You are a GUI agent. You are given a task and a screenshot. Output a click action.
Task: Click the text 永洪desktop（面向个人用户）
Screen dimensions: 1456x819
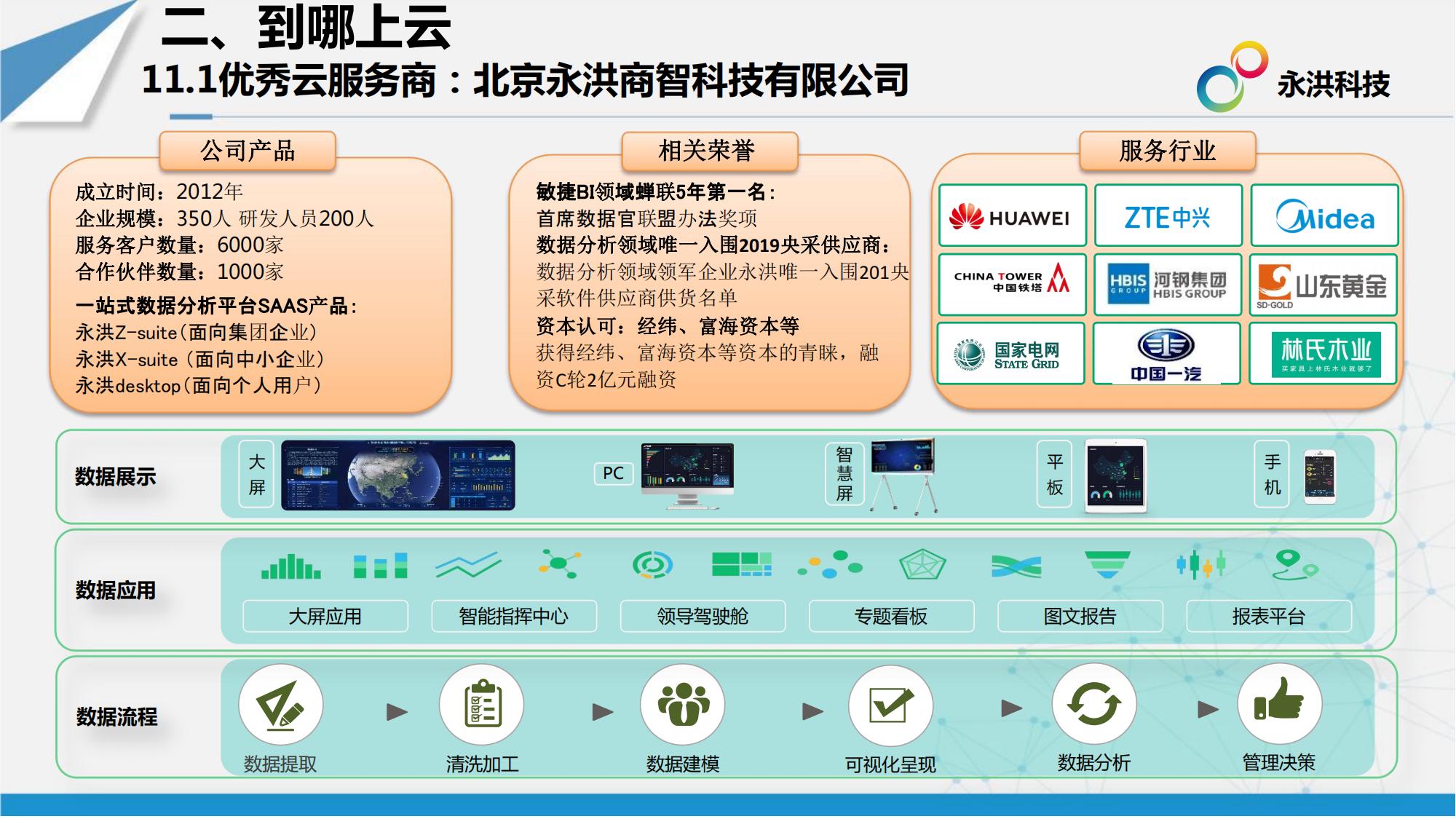(x=198, y=385)
